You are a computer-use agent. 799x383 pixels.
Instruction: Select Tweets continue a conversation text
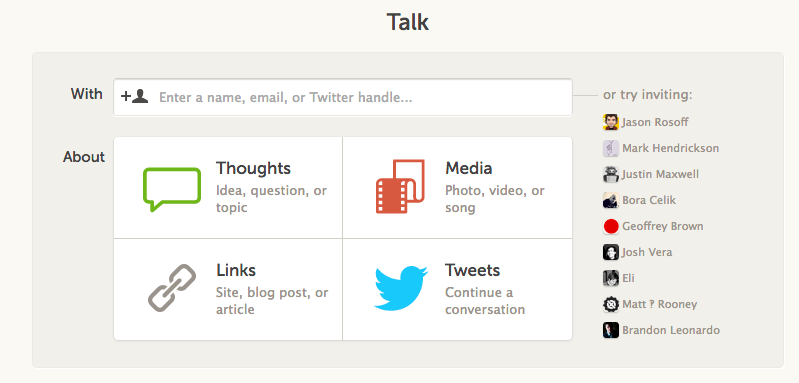click(485, 301)
